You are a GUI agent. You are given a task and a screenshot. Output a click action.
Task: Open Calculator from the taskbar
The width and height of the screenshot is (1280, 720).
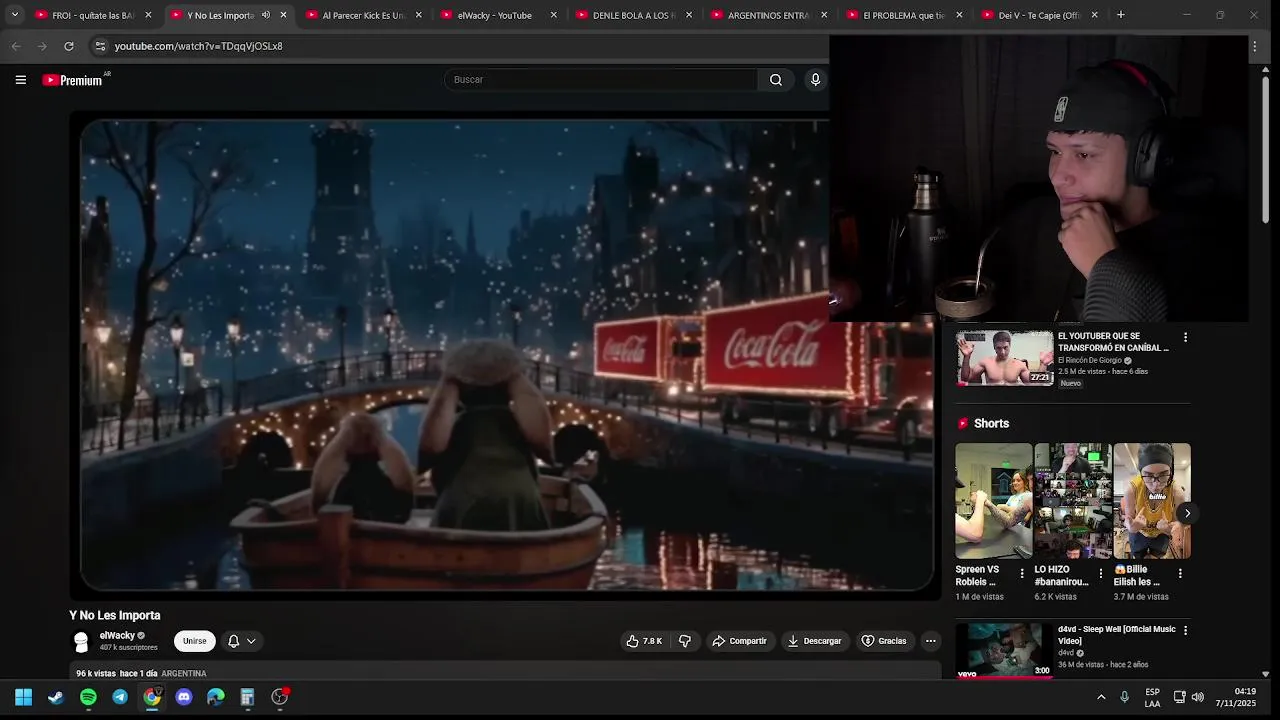[248, 697]
